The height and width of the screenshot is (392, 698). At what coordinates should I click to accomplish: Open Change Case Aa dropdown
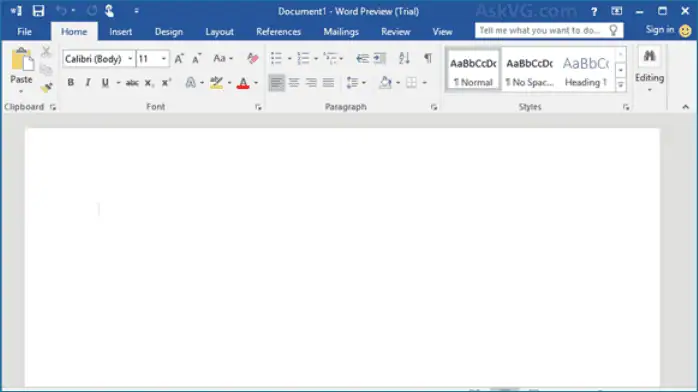[x=223, y=58]
